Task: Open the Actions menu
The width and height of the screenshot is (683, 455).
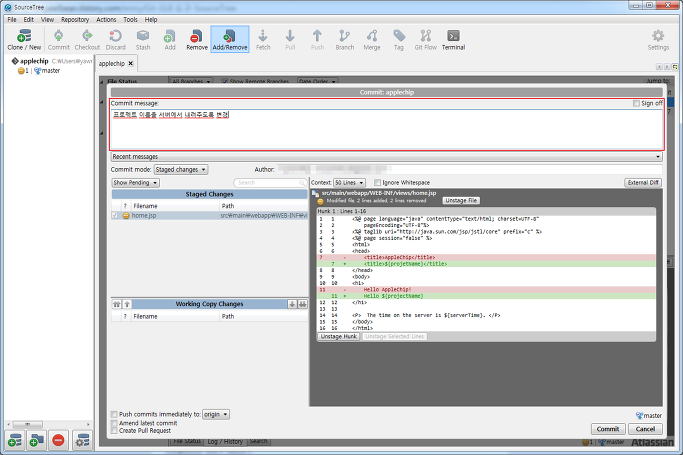Action: (106, 20)
